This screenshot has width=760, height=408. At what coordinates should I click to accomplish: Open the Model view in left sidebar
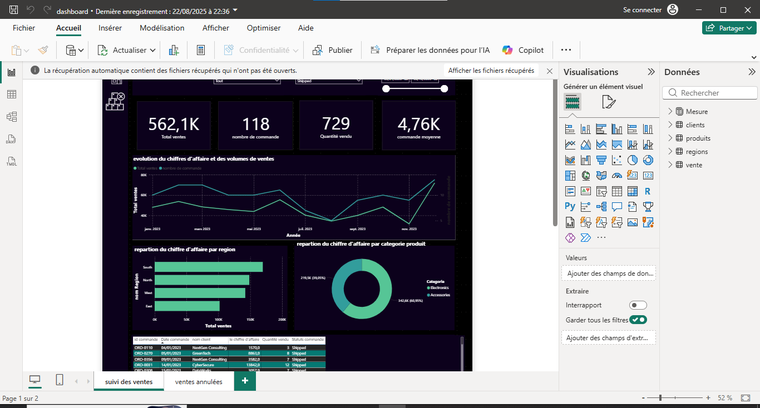tap(12, 116)
